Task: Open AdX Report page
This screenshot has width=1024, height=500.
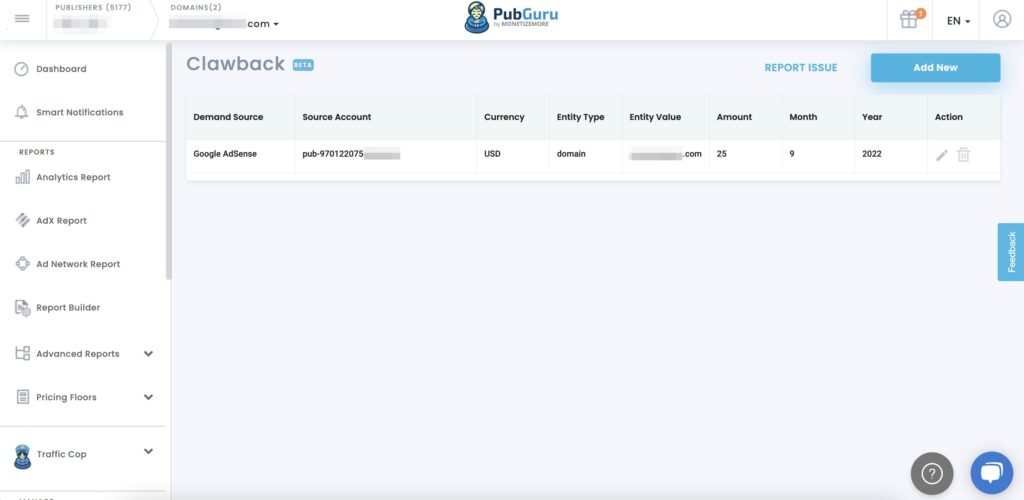Action: [61, 221]
